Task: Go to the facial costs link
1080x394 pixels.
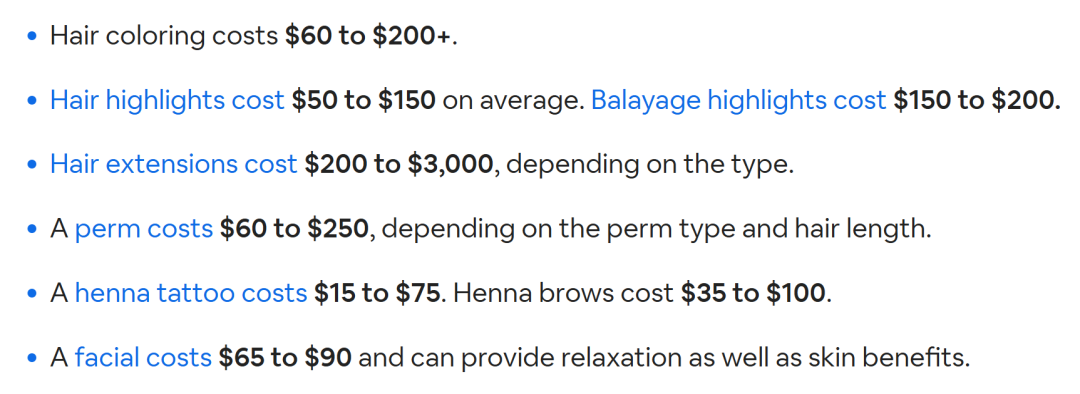Action: pyautogui.click(x=143, y=357)
